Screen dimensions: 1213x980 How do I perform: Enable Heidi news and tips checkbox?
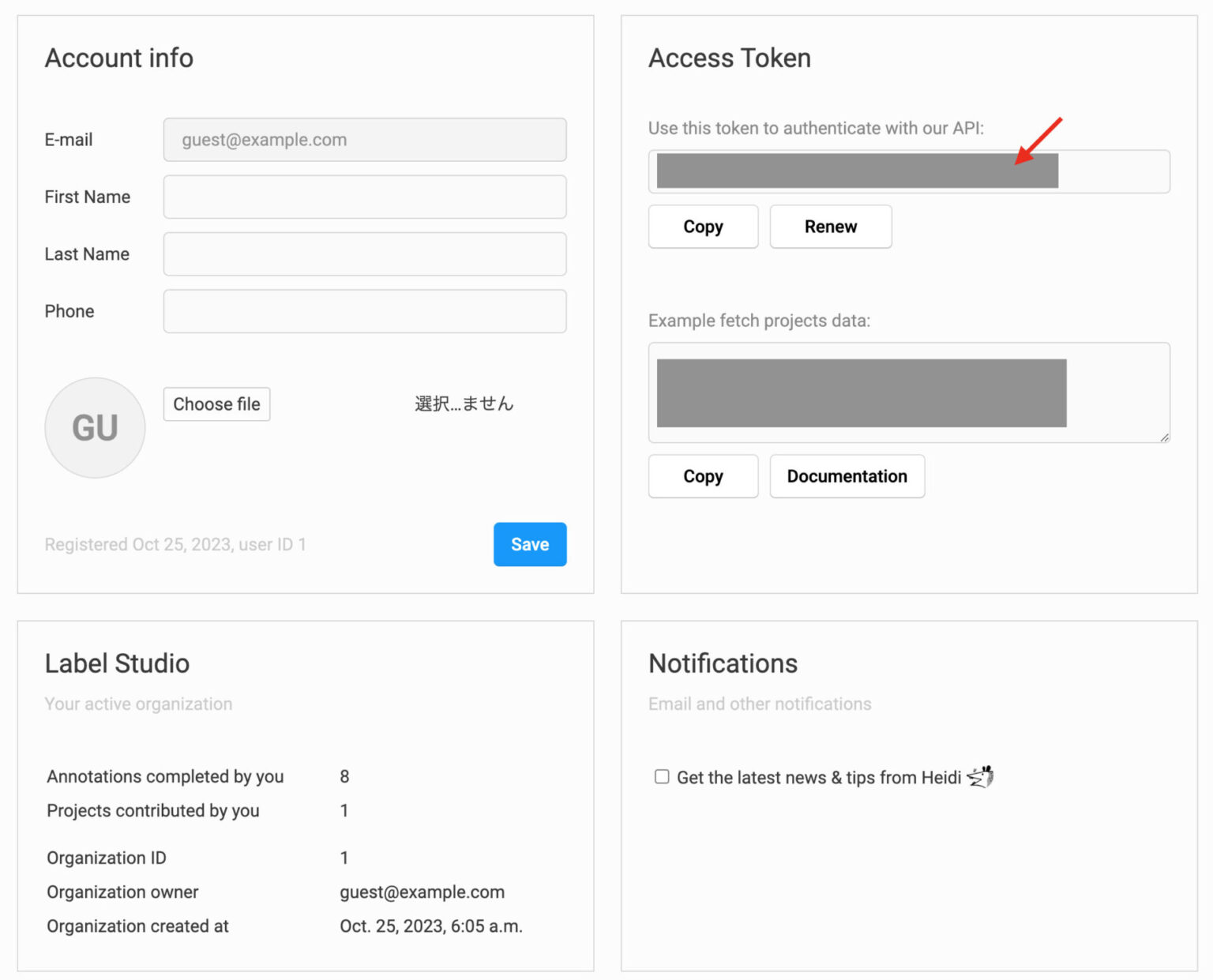coord(662,777)
